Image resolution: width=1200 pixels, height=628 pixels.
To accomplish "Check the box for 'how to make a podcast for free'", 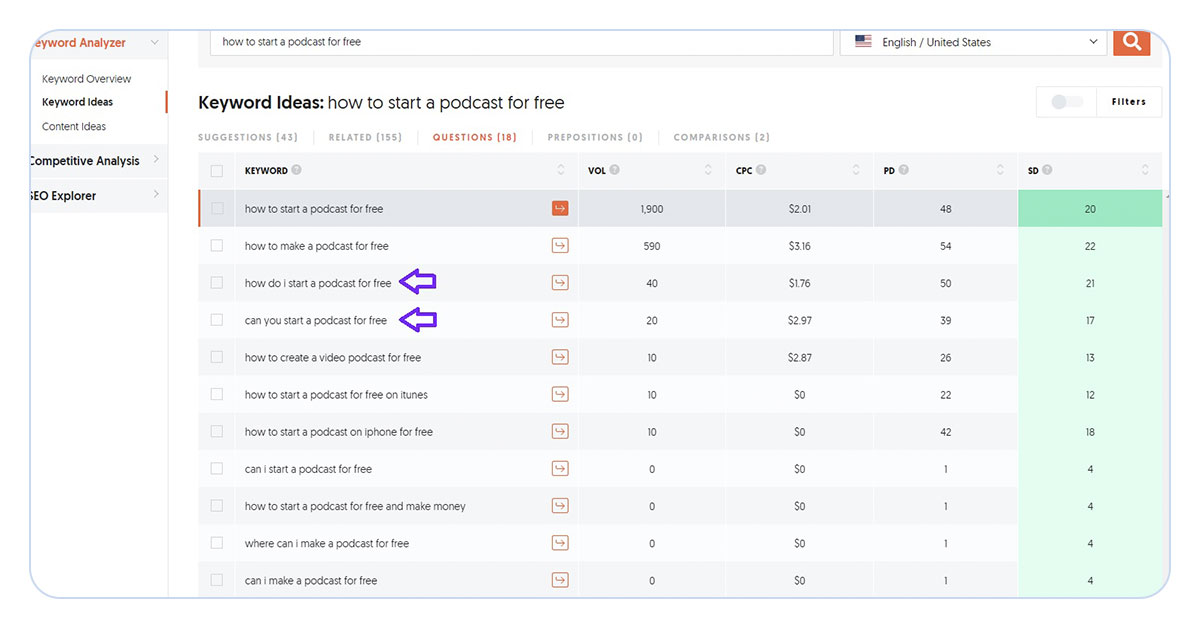I will 217,245.
